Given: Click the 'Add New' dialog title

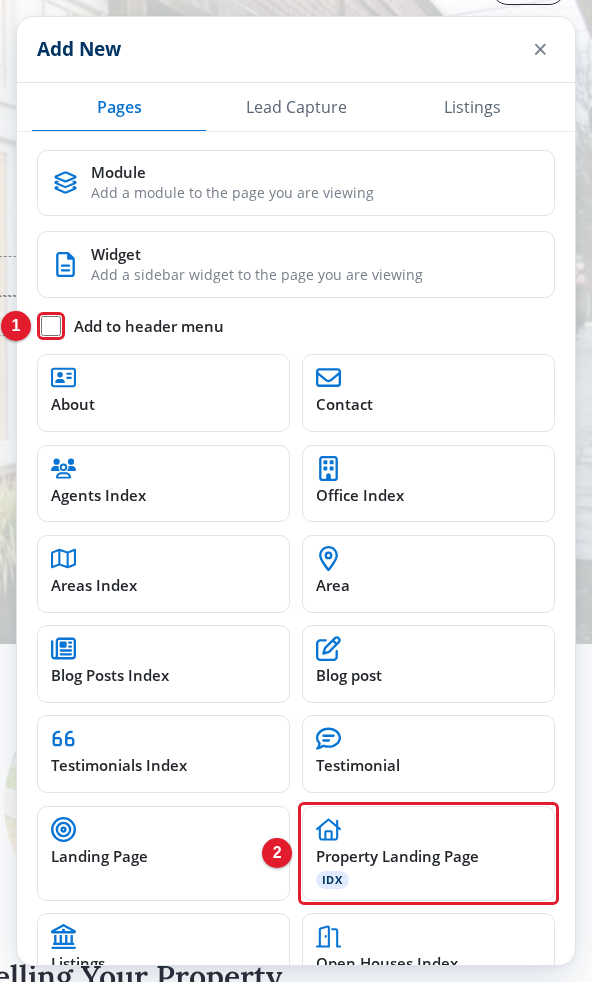Looking at the screenshot, I should pos(79,49).
